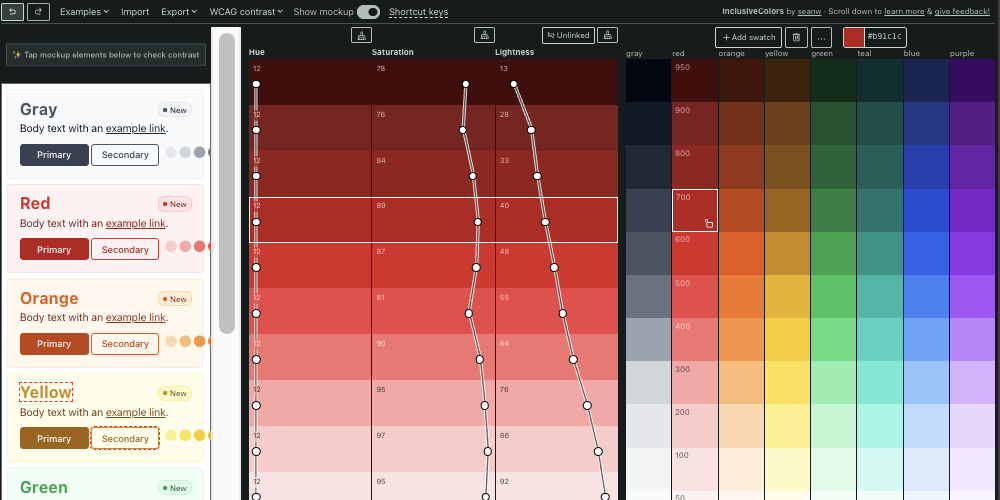Select the blue column header
The width and height of the screenshot is (1000, 500).
(911, 54)
